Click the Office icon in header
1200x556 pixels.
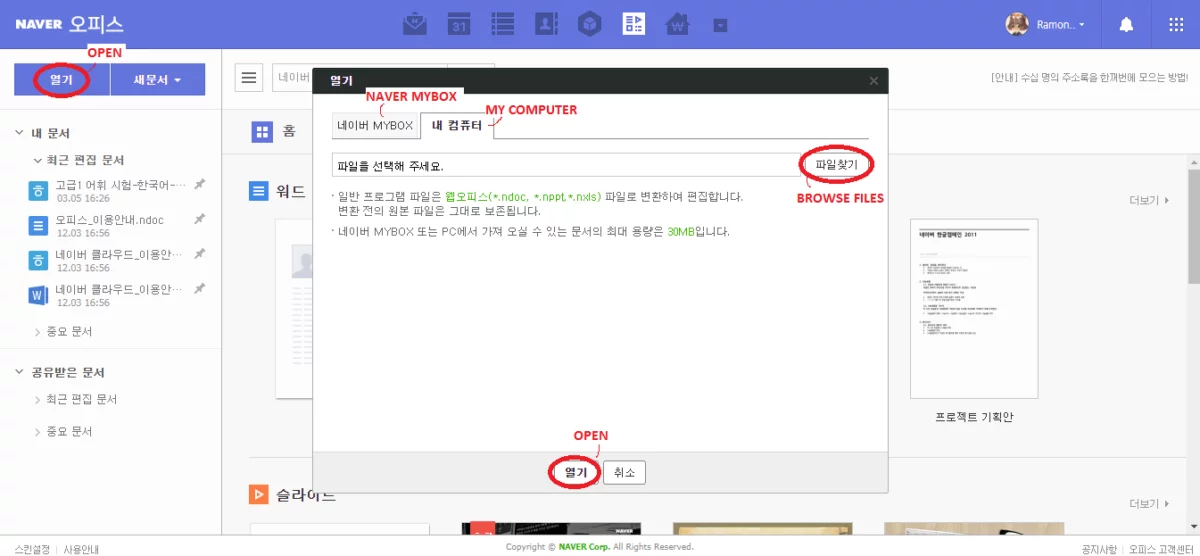pyautogui.click(x=634, y=24)
